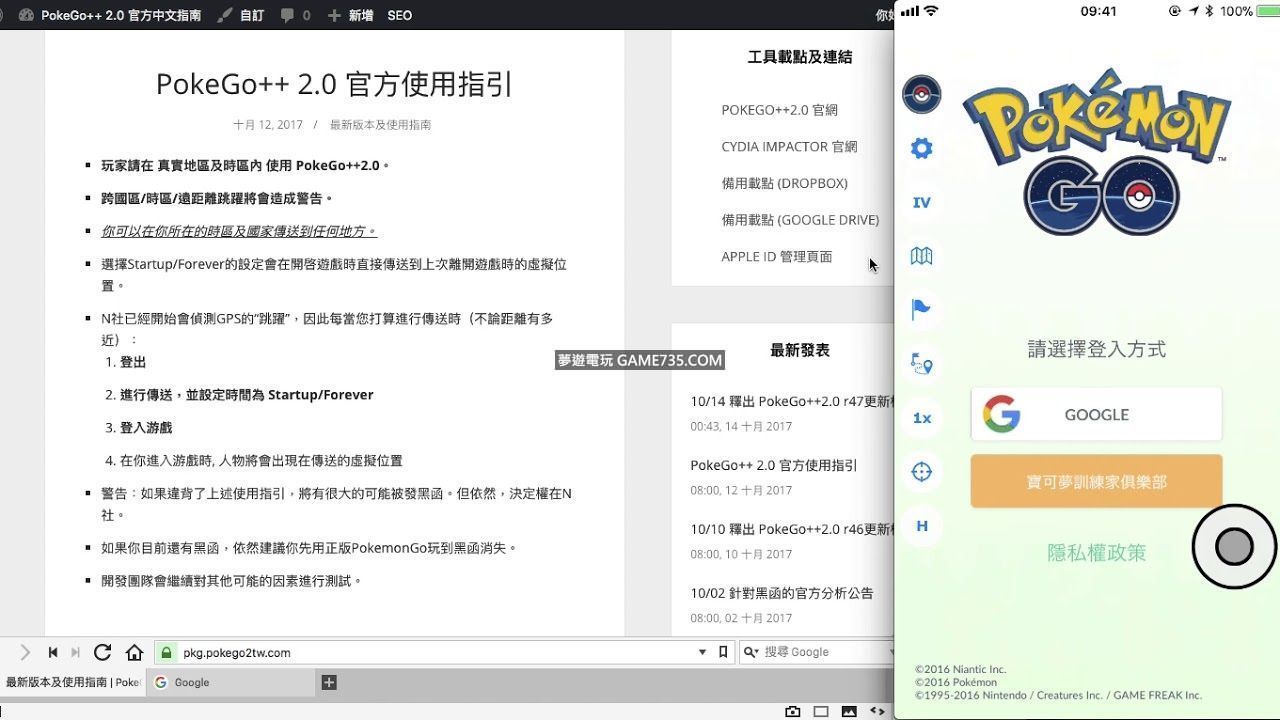Tap the IV checker icon
This screenshot has height=720, width=1280.
pos(921,203)
